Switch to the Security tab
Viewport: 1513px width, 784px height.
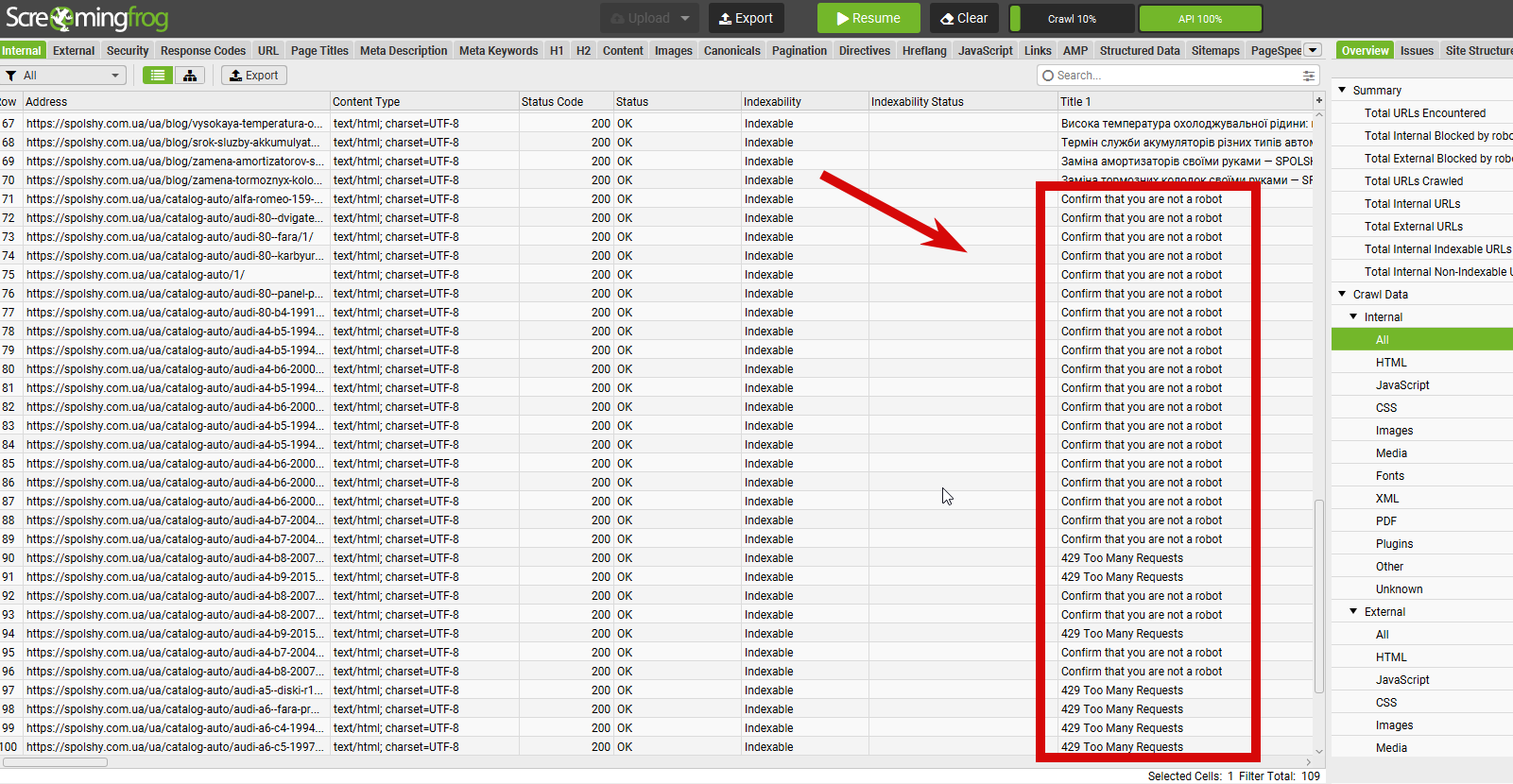pyautogui.click(x=128, y=51)
